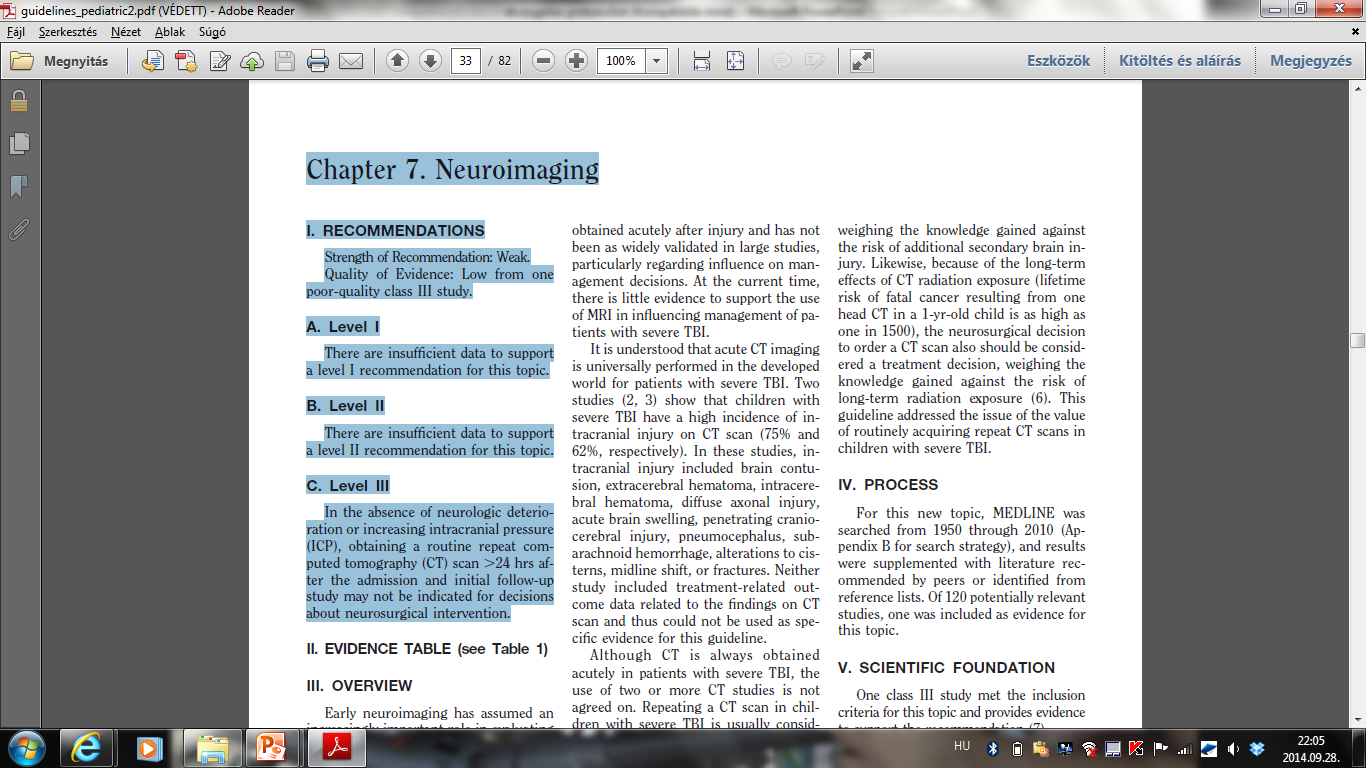Click the convert file to PDF icon
Screen dimensions: 1366x768
click(153, 61)
